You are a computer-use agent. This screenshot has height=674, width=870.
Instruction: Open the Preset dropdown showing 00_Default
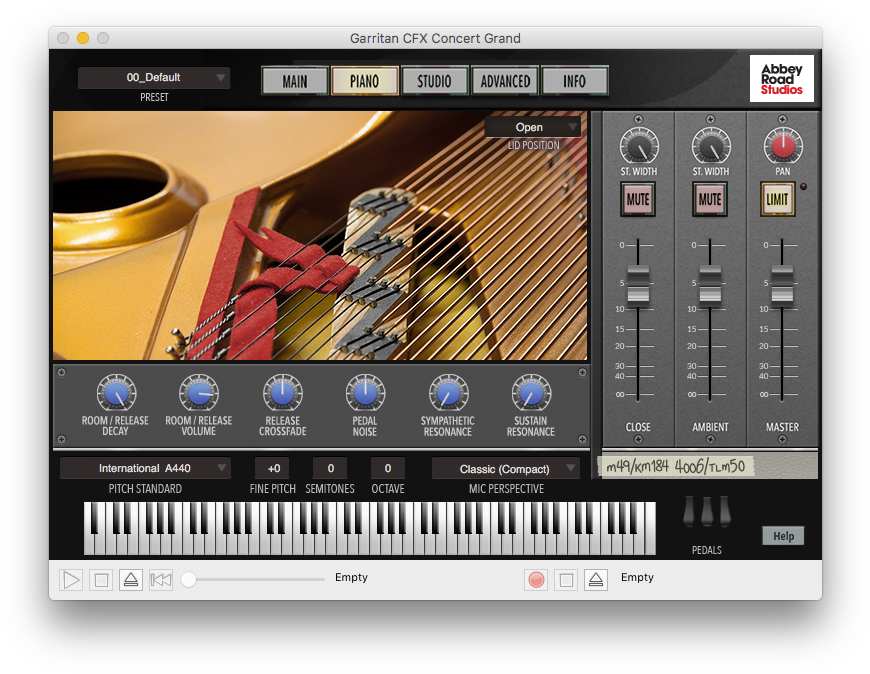[154, 78]
